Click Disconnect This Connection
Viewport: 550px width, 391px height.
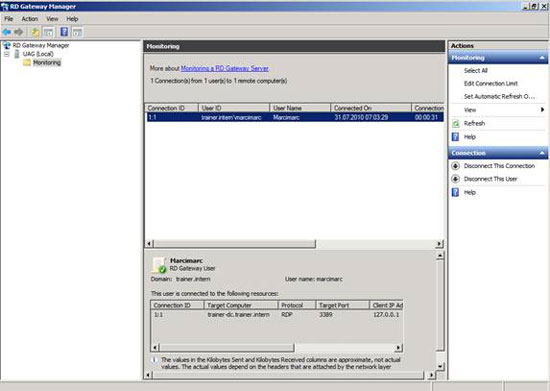tap(499, 166)
